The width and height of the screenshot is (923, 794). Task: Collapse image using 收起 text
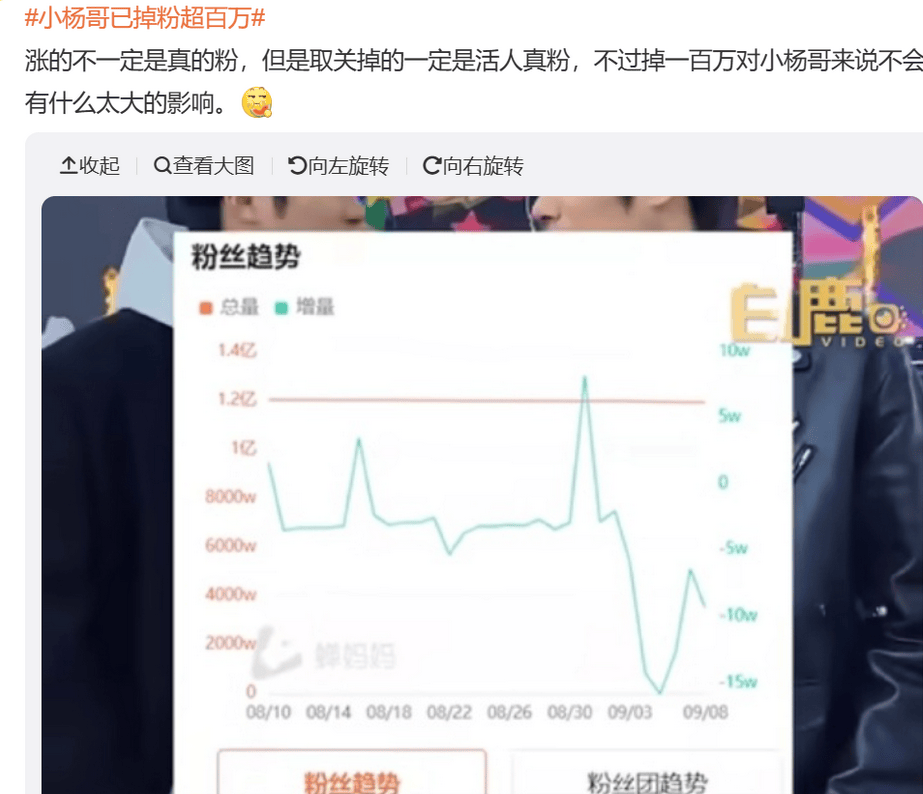pyautogui.click(x=99, y=166)
